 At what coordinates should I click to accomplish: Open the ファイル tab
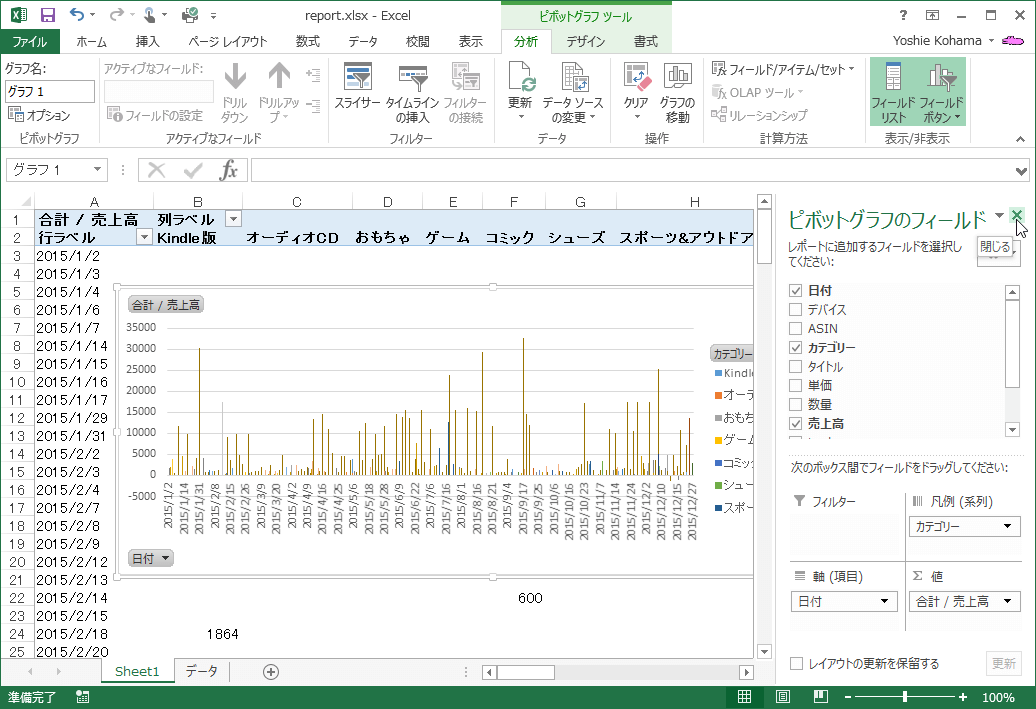point(30,42)
